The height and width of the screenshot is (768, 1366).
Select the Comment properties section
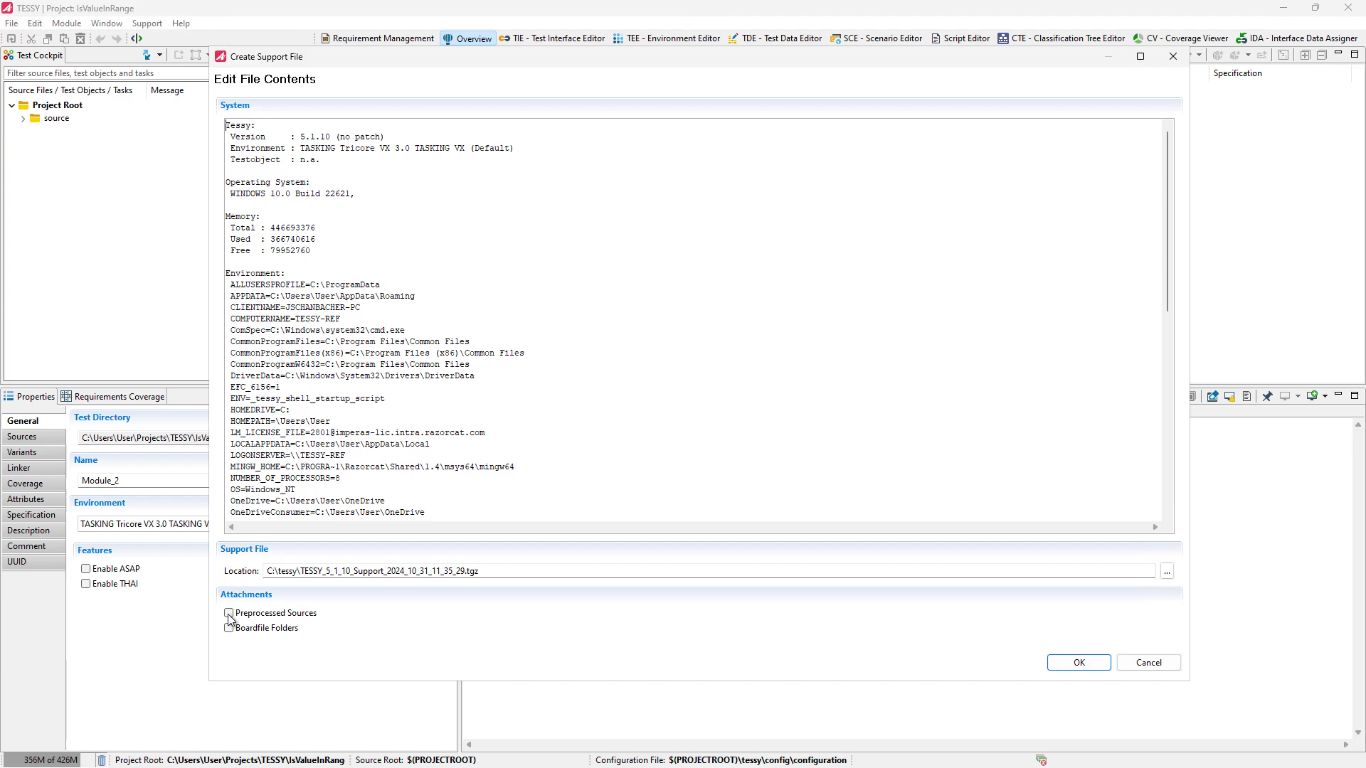point(35,546)
